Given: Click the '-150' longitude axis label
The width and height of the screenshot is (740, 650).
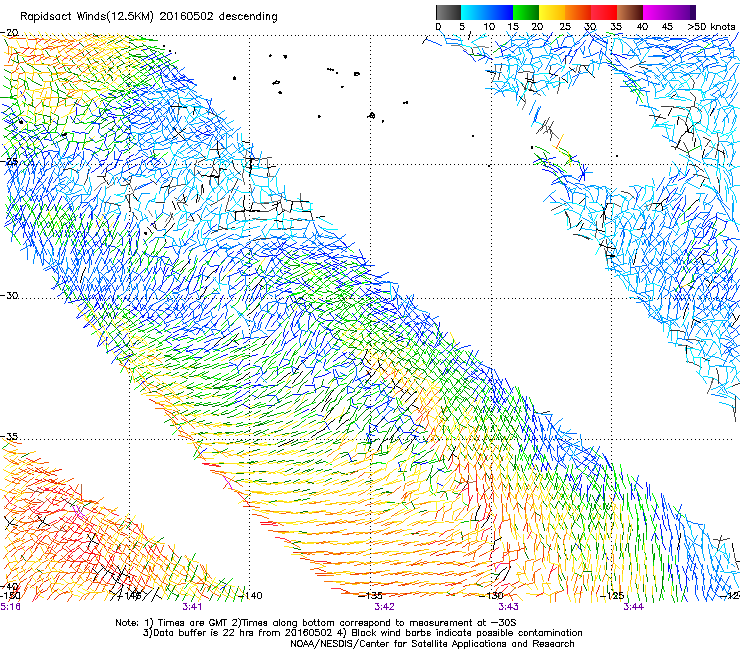Looking at the screenshot, I should point(10,596).
